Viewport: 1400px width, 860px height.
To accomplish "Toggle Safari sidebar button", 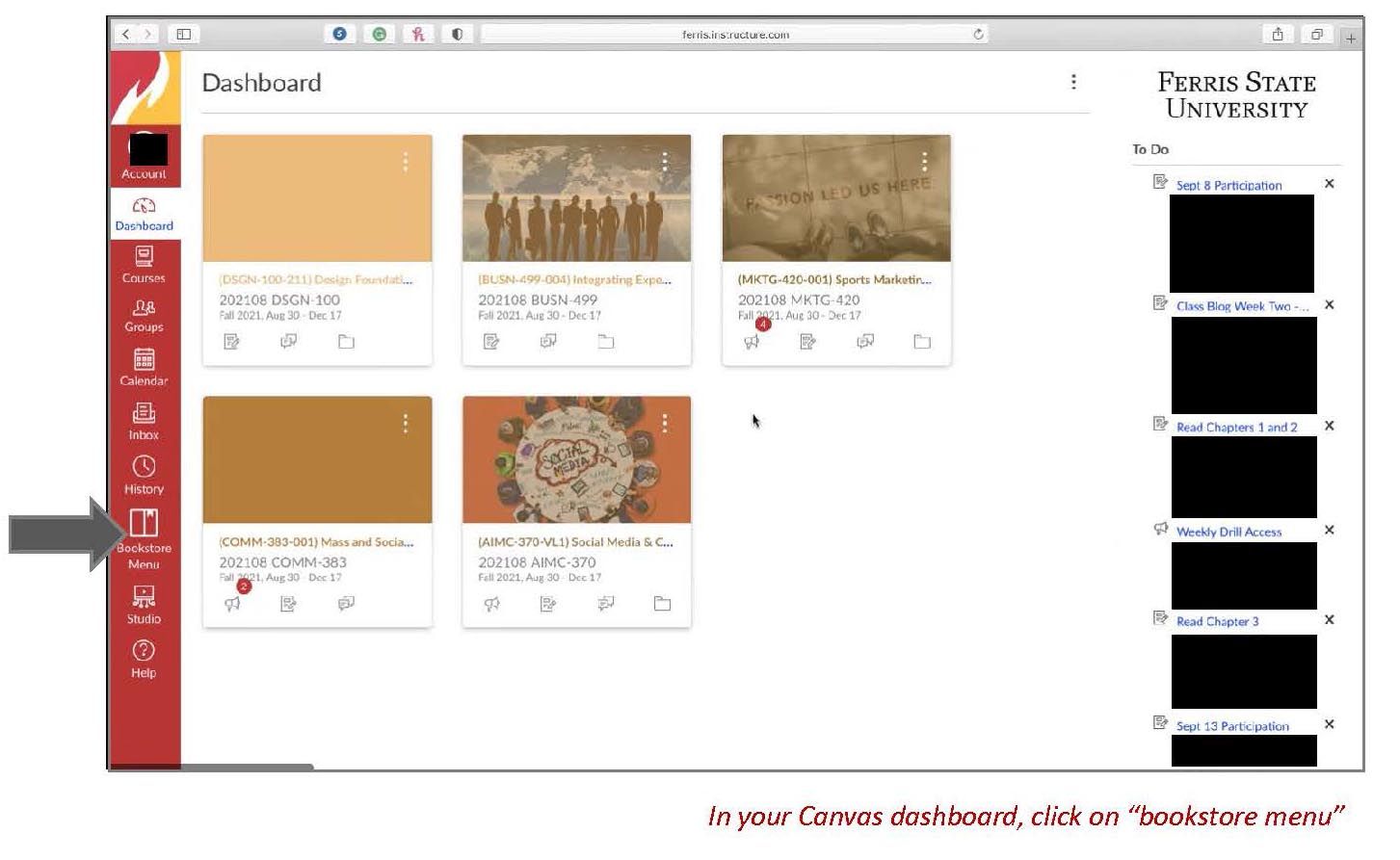I will tap(183, 34).
